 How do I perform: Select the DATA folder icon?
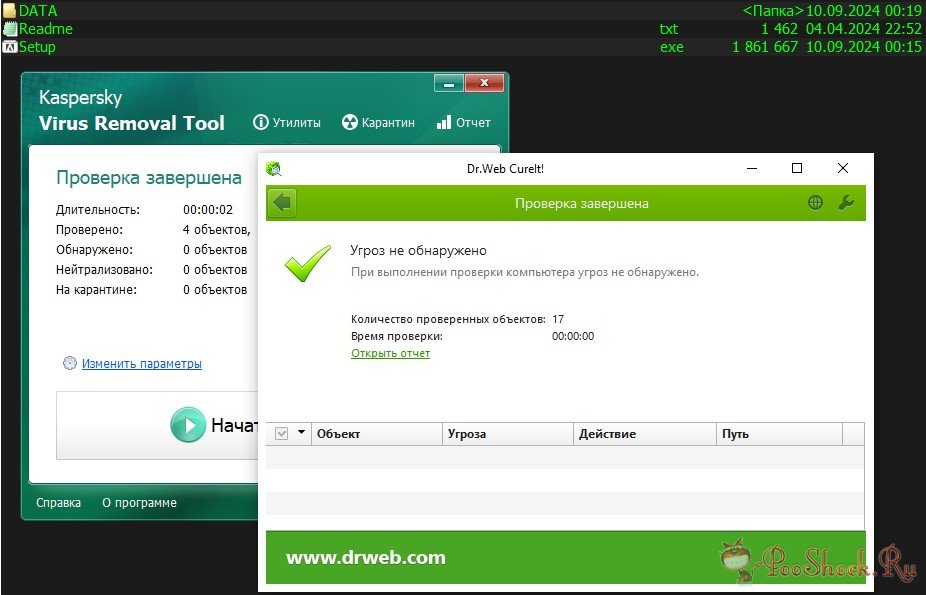coord(9,11)
